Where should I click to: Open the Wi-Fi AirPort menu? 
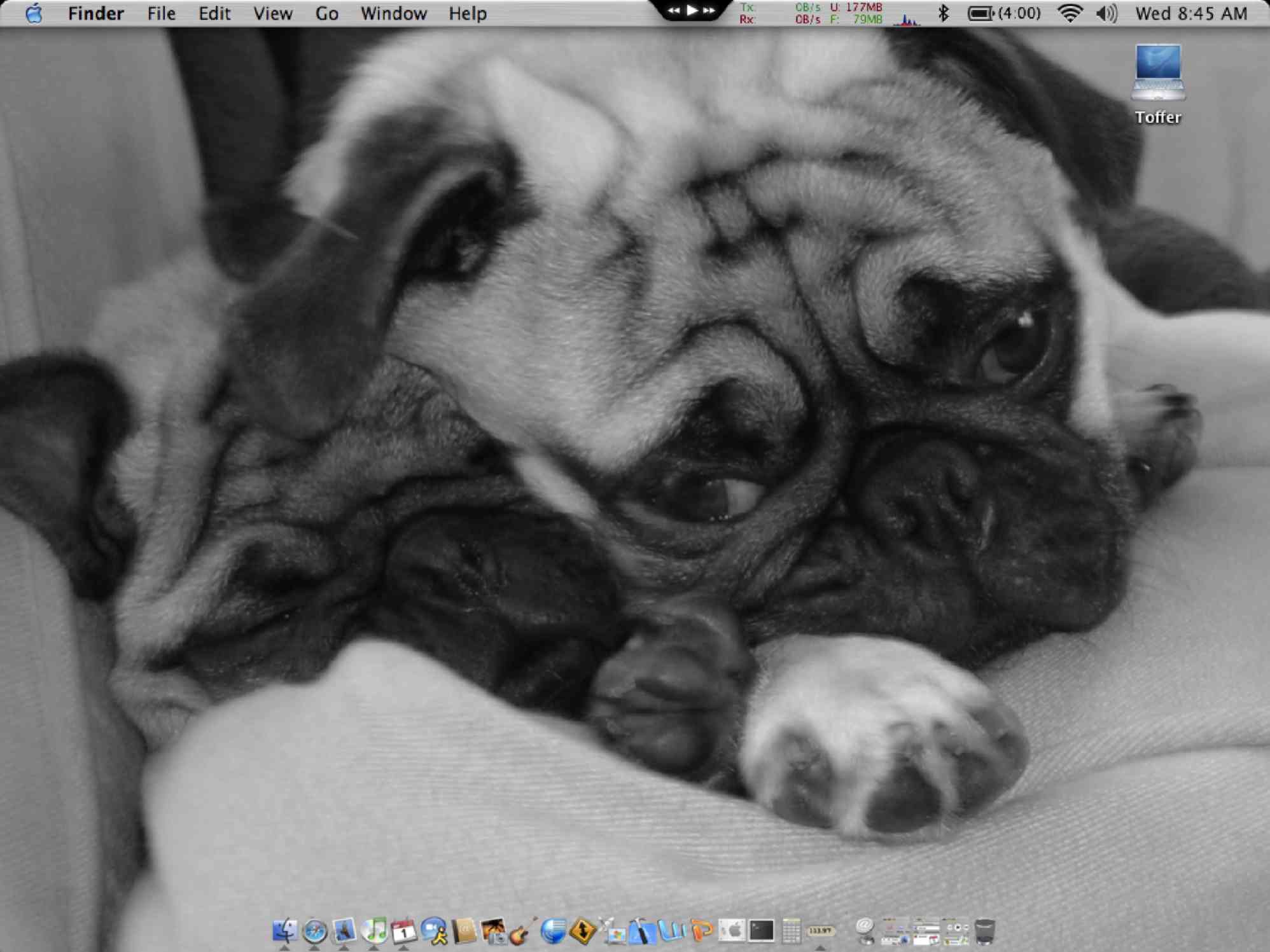[1070, 13]
